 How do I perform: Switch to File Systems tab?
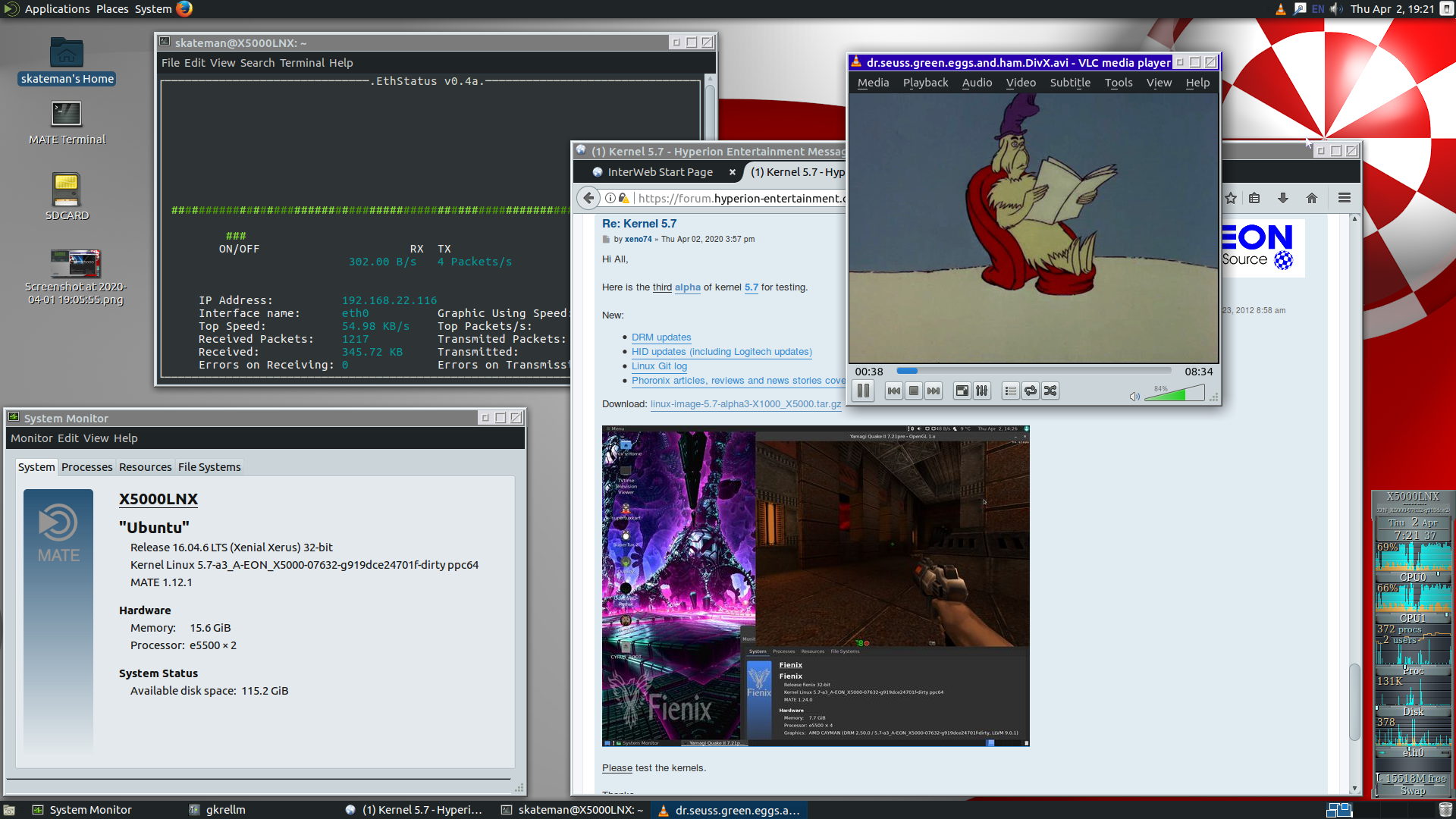point(209,467)
